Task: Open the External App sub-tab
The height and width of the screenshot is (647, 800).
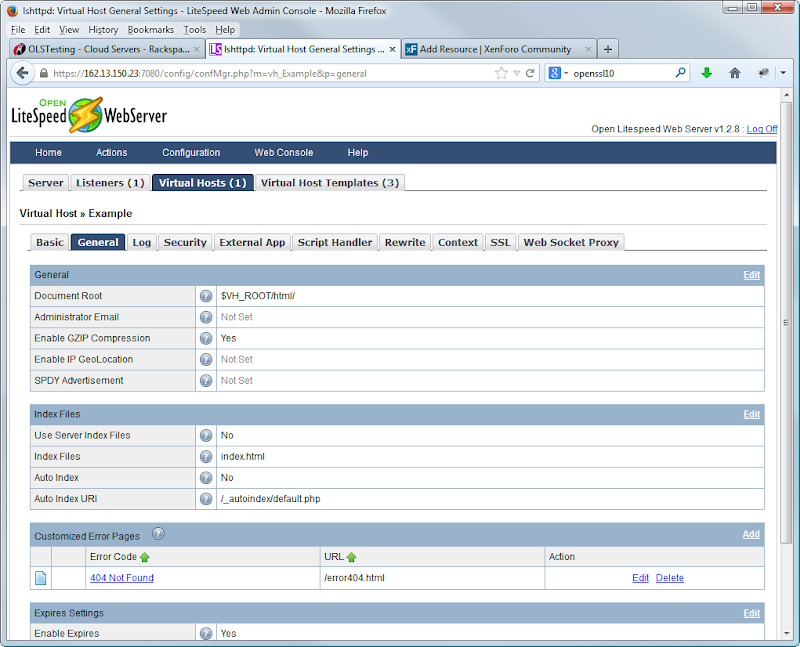Action: 252,242
